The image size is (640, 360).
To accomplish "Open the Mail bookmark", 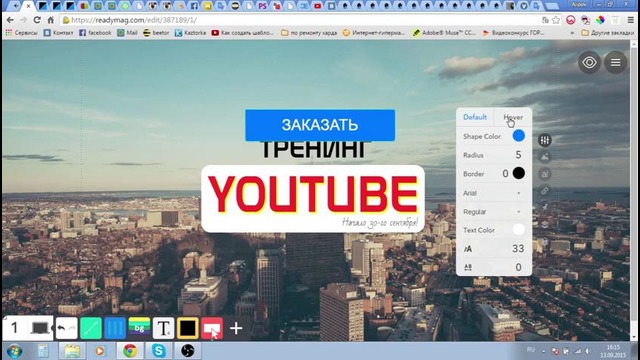I will tap(127, 33).
